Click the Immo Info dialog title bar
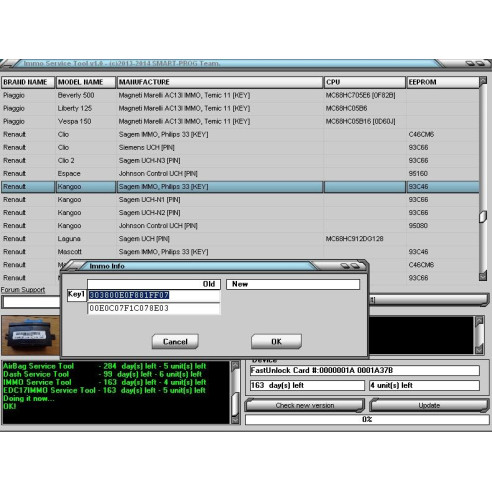Image resolution: width=492 pixels, height=492 pixels. pos(200,266)
